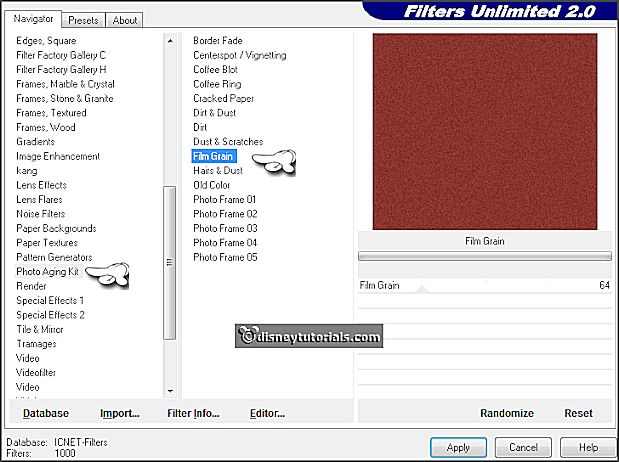Select the Image Enhancement category
Viewport: 619px width, 462px height.
tap(58, 156)
